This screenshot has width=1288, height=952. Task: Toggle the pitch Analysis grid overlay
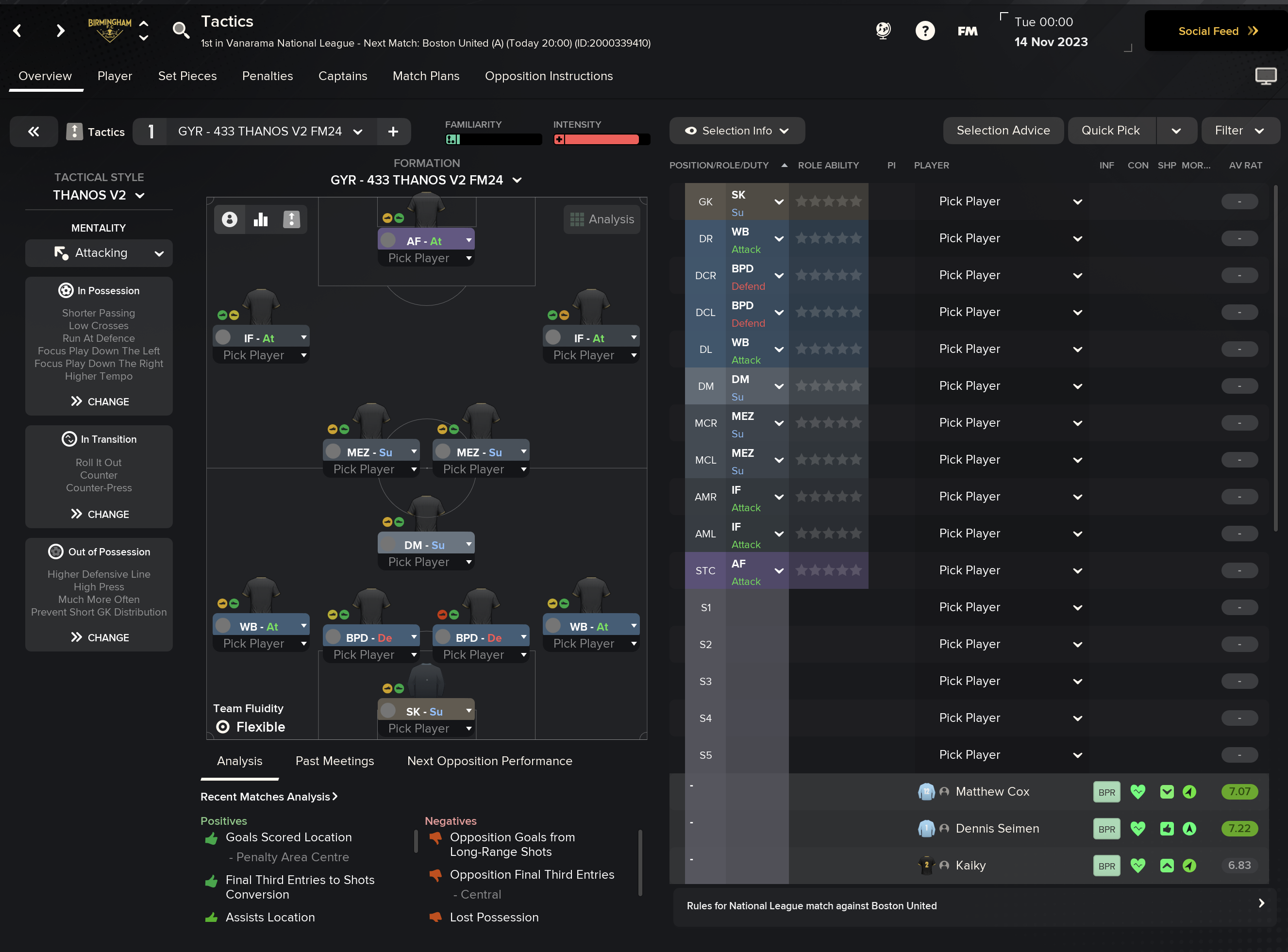click(x=602, y=219)
